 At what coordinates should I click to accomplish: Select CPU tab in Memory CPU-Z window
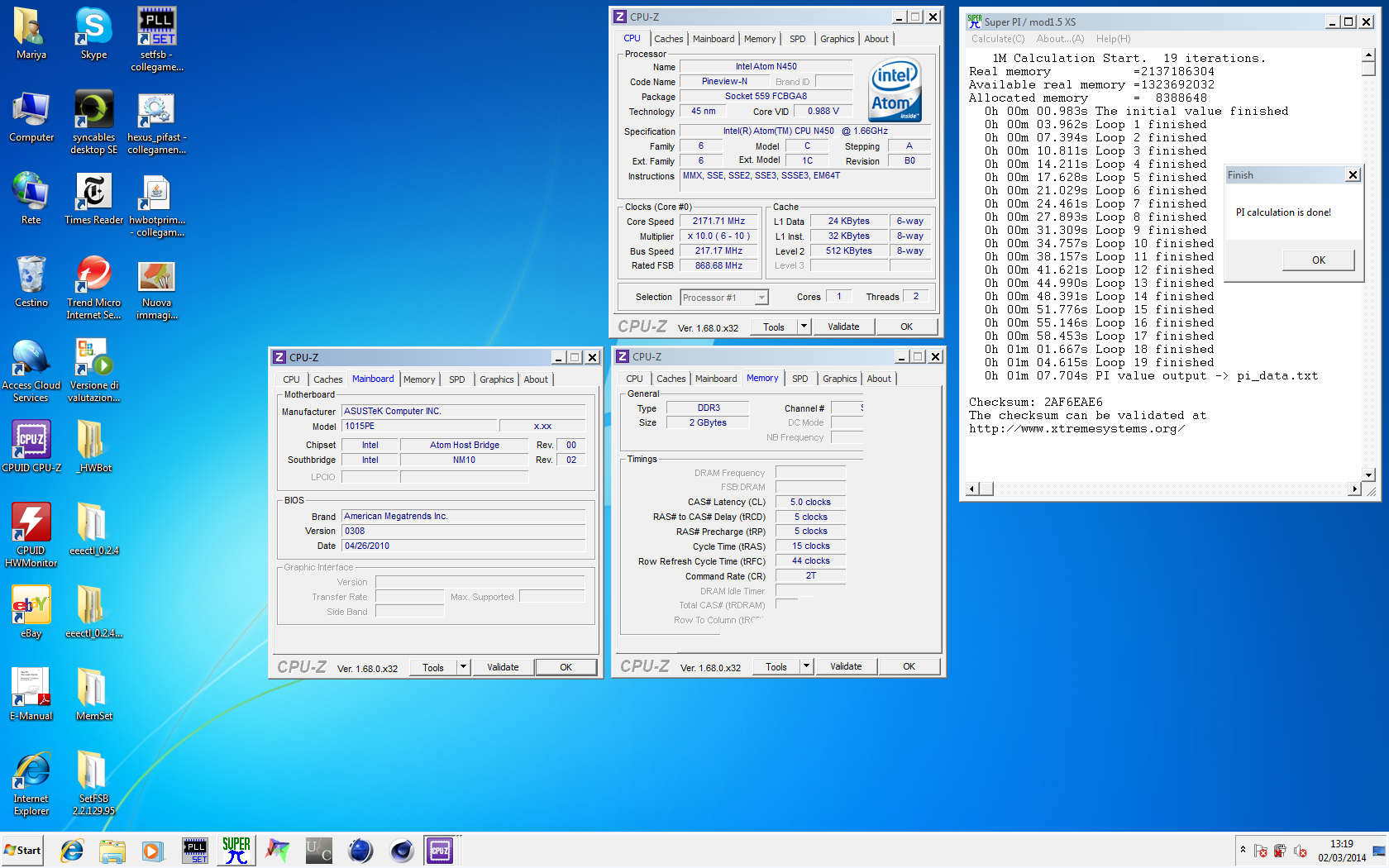[634, 379]
